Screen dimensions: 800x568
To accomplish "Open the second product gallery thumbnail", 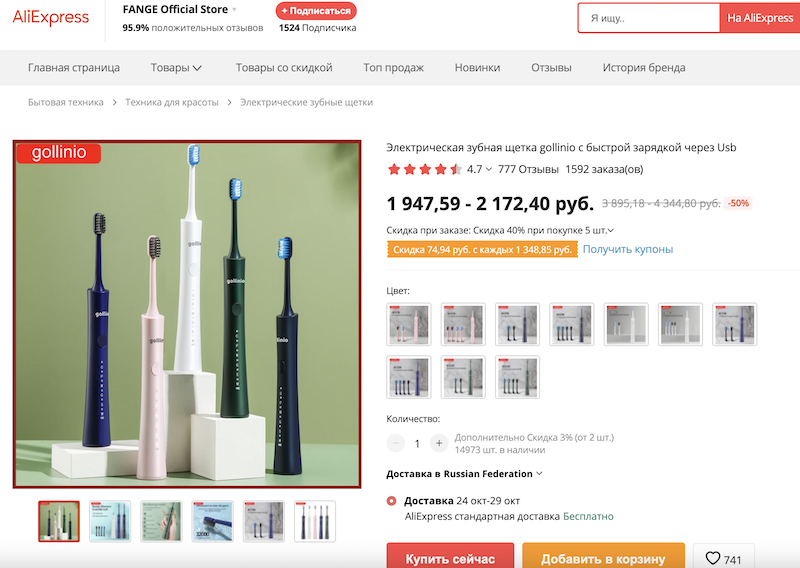I will coord(110,521).
